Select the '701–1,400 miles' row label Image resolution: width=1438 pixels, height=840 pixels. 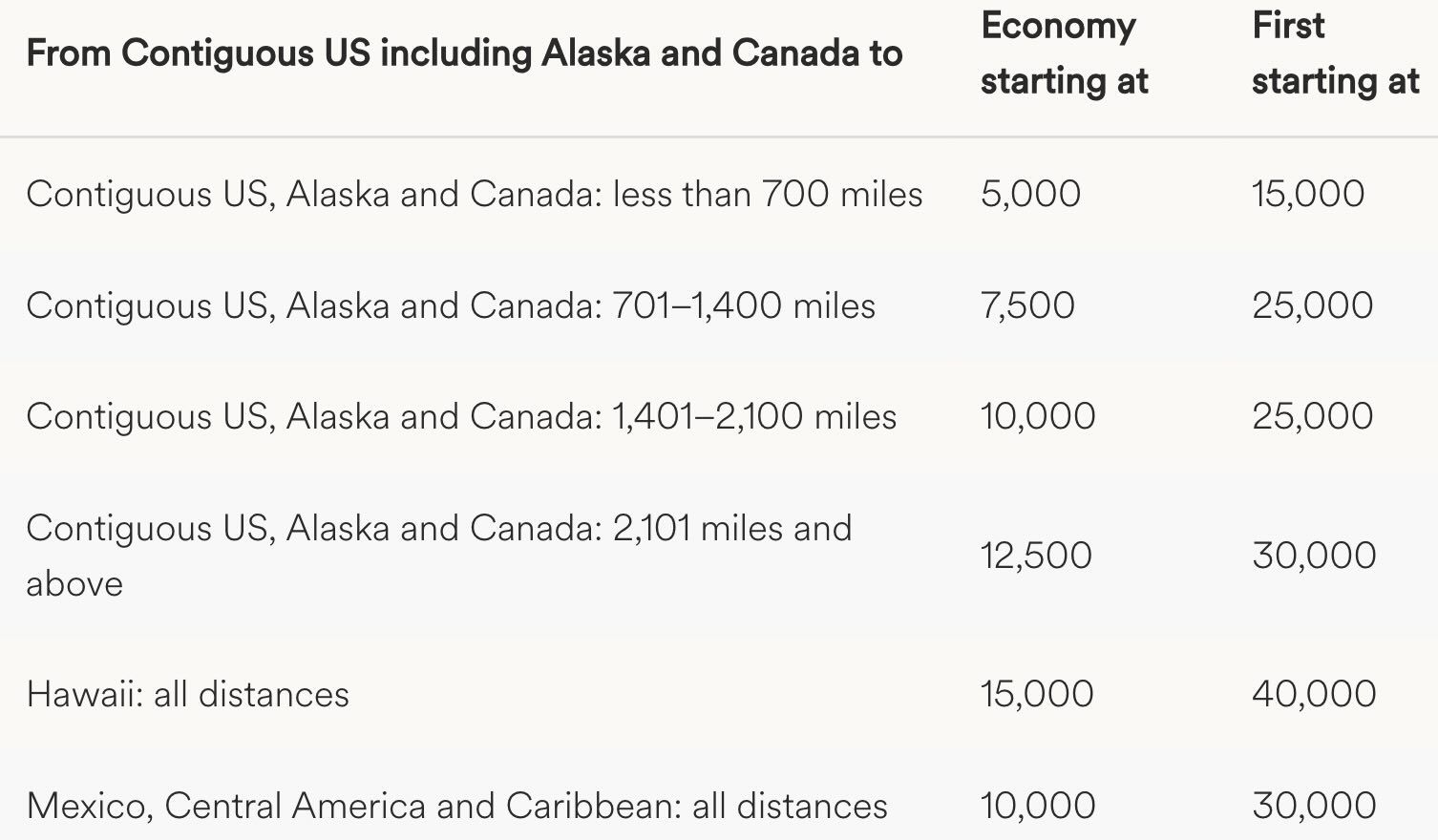tap(451, 306)
